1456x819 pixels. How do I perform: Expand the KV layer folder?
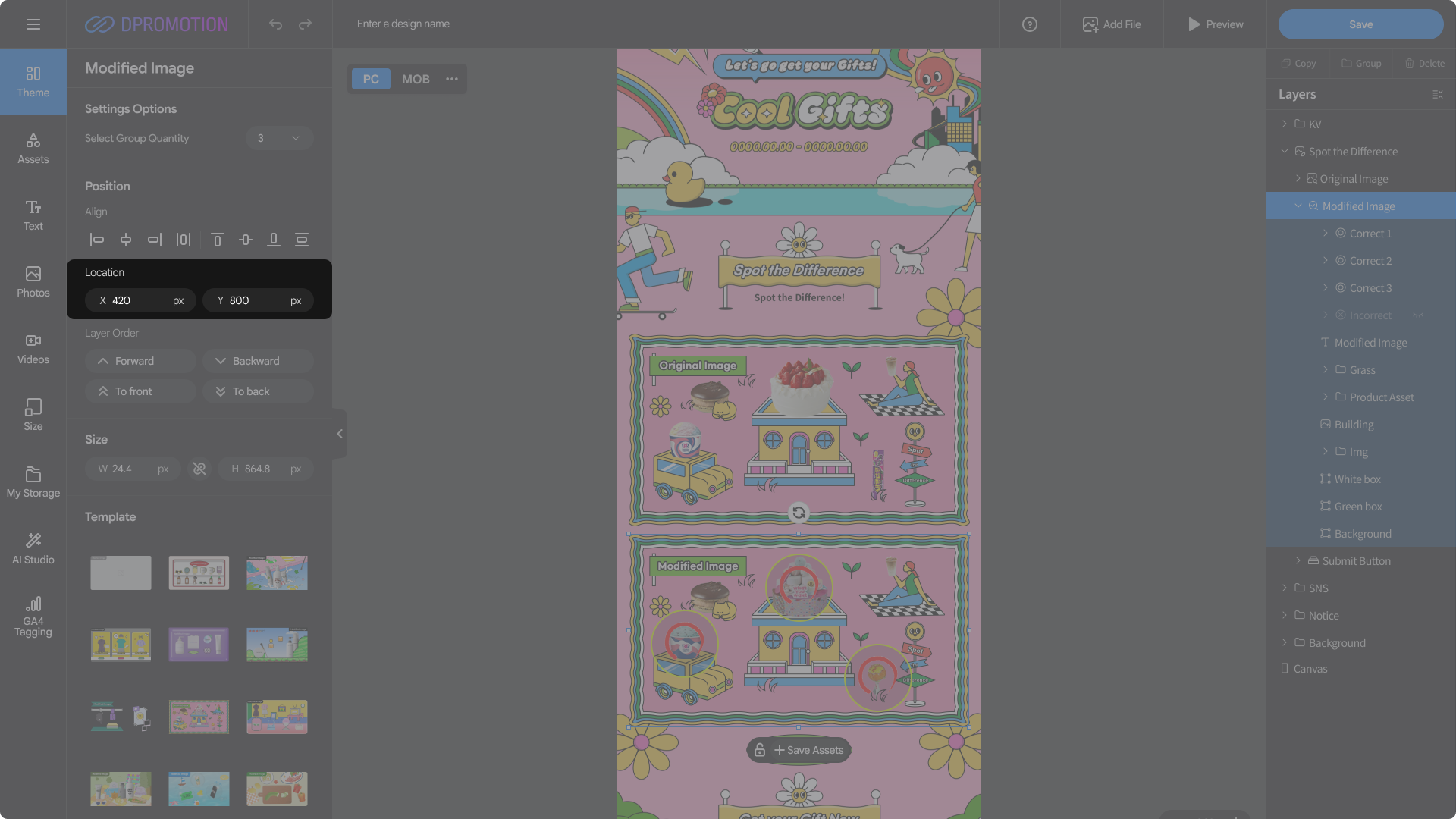[x=1284, y=124]
